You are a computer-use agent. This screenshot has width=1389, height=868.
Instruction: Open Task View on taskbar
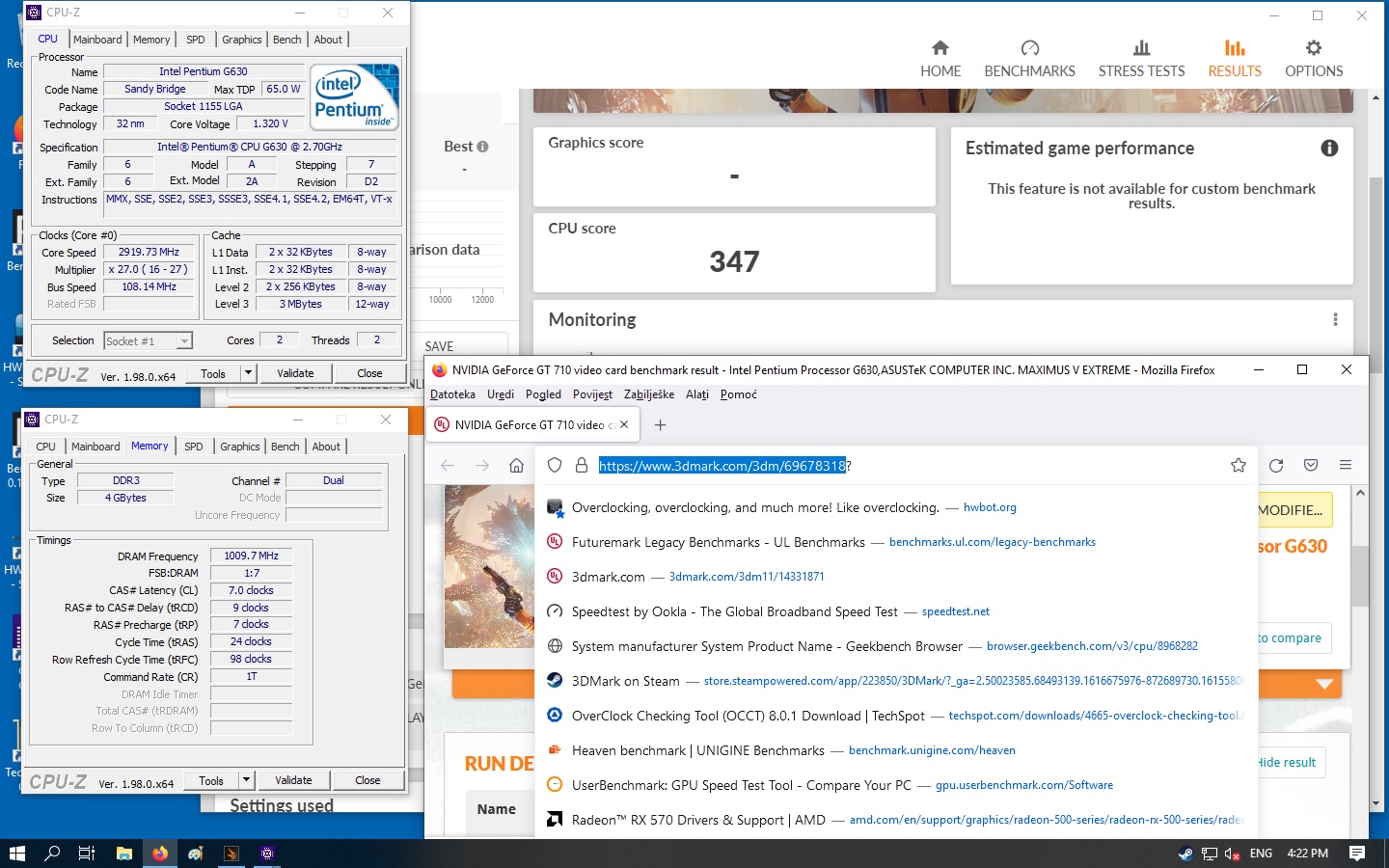tap(87, 854)
